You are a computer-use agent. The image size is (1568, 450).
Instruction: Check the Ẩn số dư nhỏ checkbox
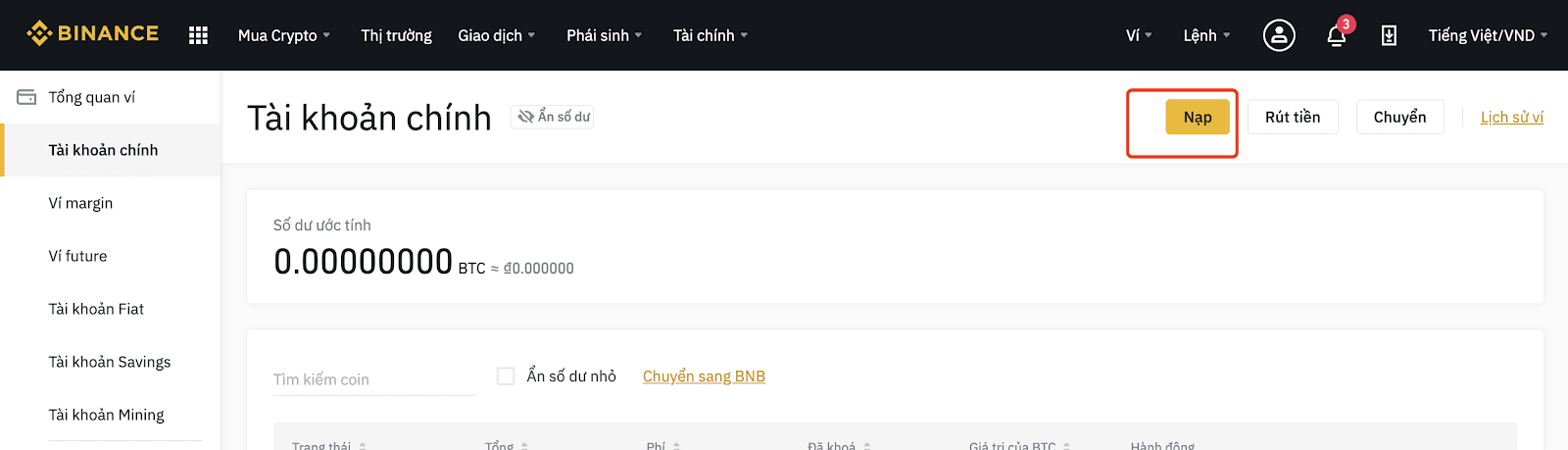point(506,375)
